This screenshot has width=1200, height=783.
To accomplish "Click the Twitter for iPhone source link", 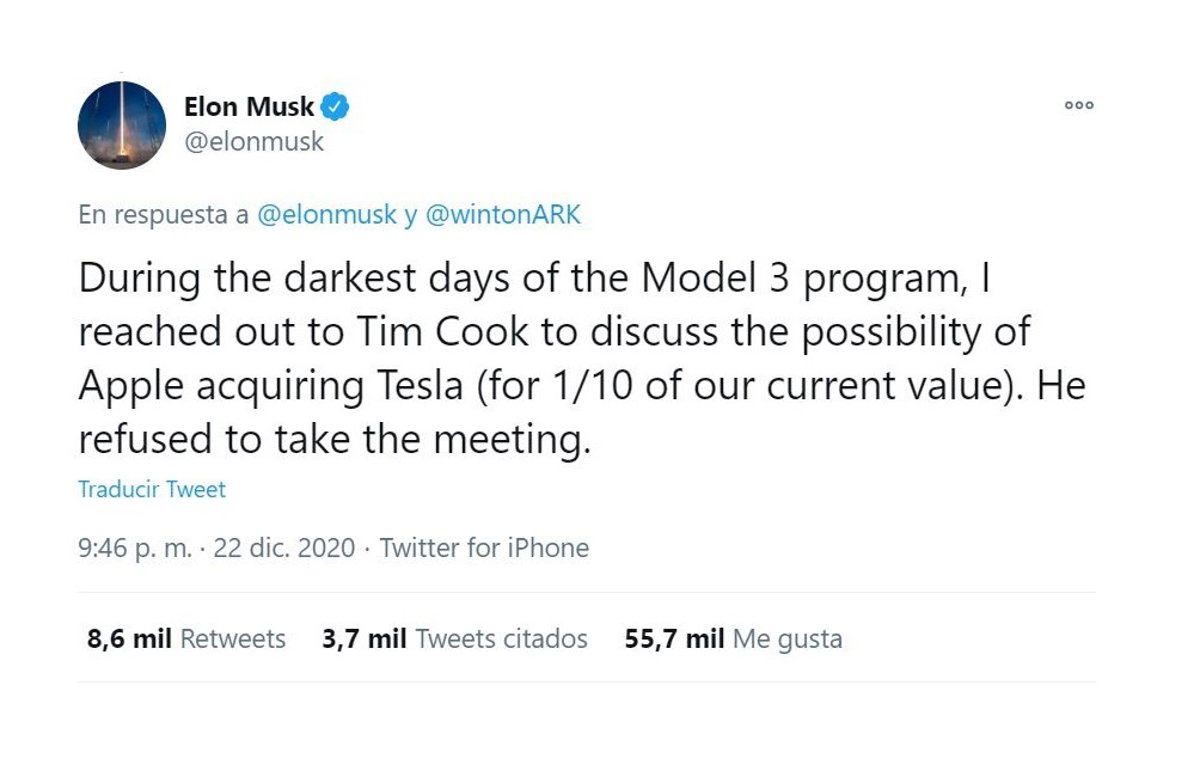I will [x=484, y=548].
